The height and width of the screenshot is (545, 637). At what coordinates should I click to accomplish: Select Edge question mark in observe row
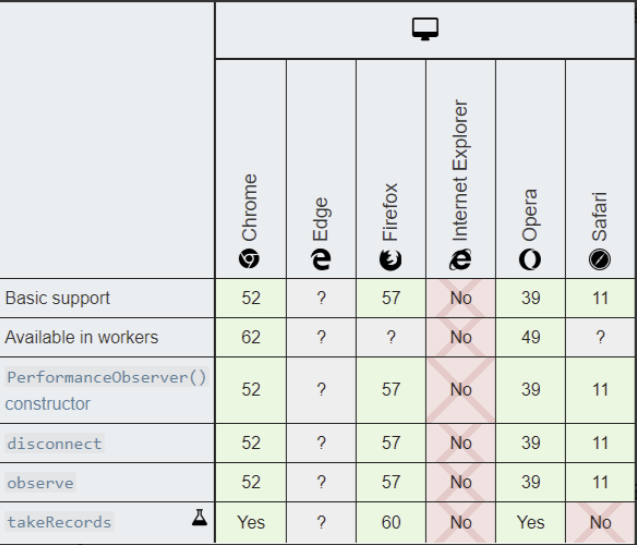(x=321, y=482)
